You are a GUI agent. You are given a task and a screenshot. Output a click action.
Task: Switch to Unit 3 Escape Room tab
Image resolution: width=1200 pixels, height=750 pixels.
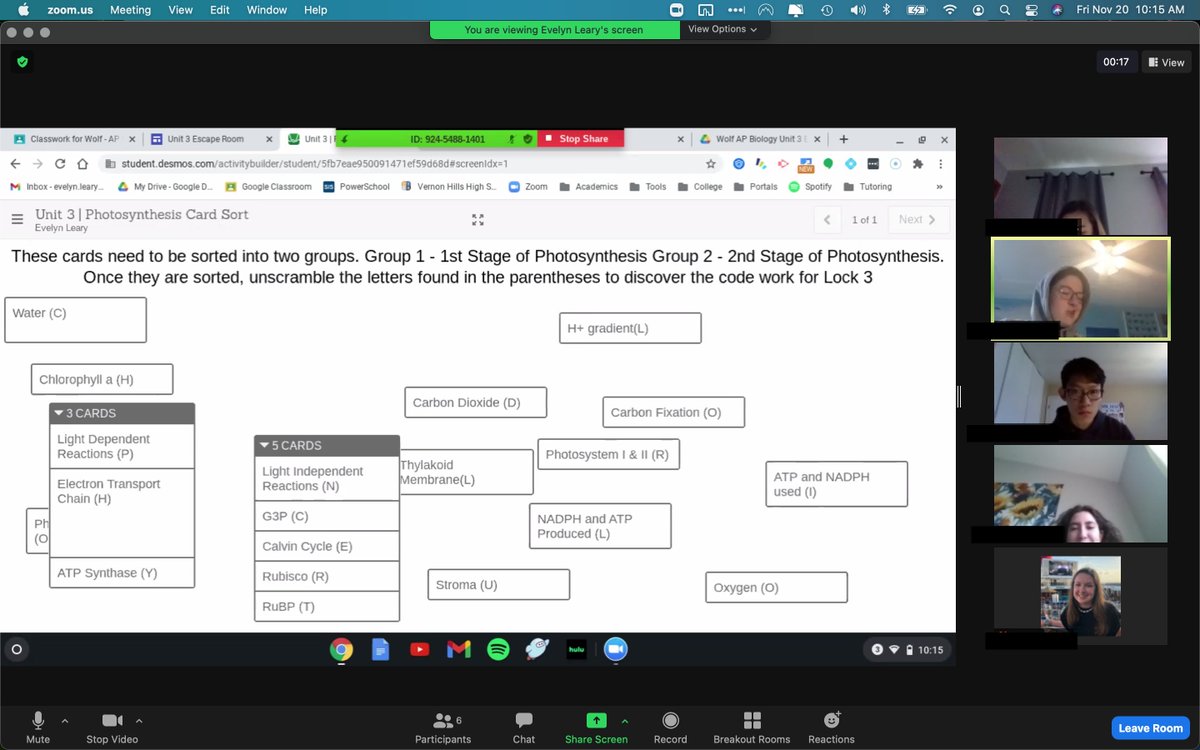point(205,139)
